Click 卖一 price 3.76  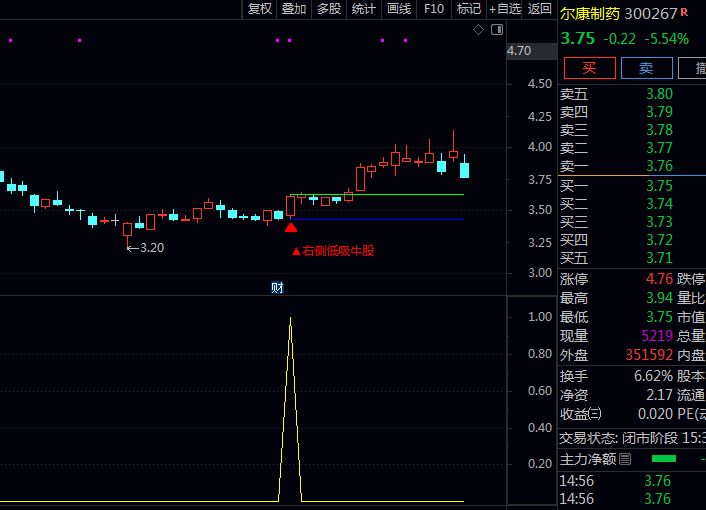(659, 166)
